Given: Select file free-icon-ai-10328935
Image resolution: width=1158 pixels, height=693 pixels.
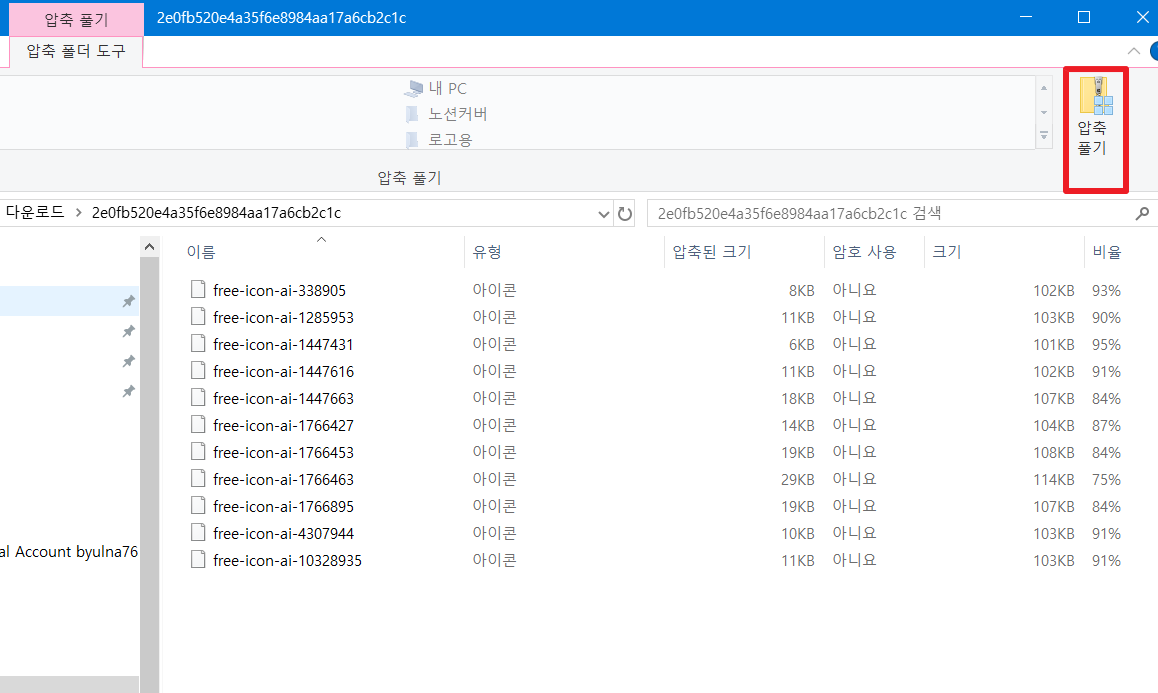Looking at the screenshot, I should 287,560.
